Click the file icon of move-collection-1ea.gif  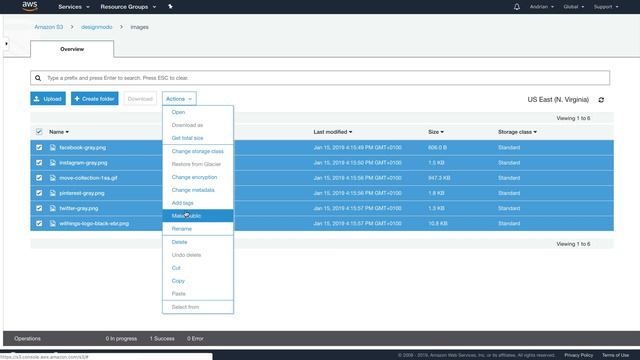point(53,178)
